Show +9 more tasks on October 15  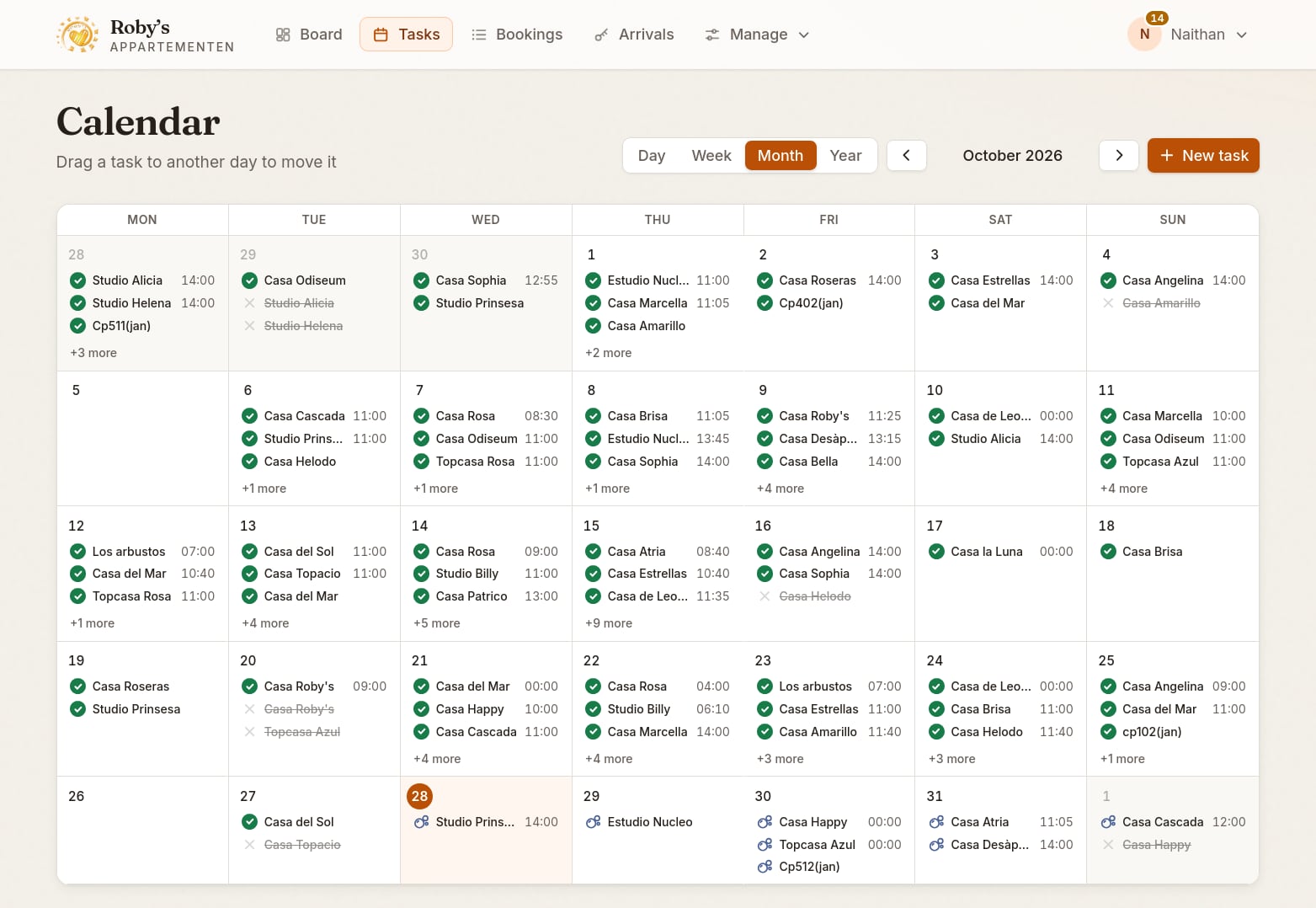[609, 623]
